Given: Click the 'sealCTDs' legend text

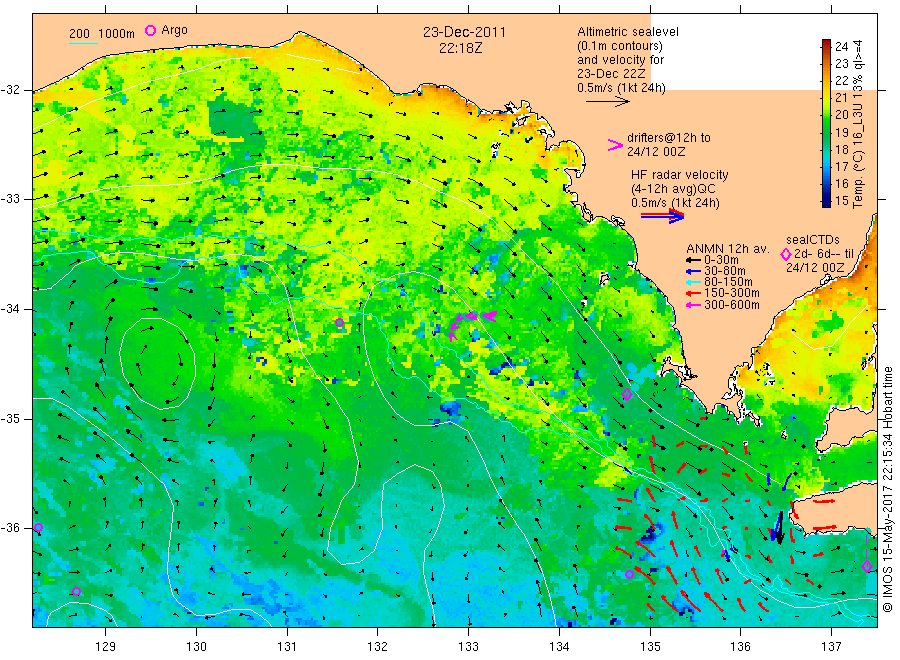Looking at the screenshot, I should click(813, 240).
